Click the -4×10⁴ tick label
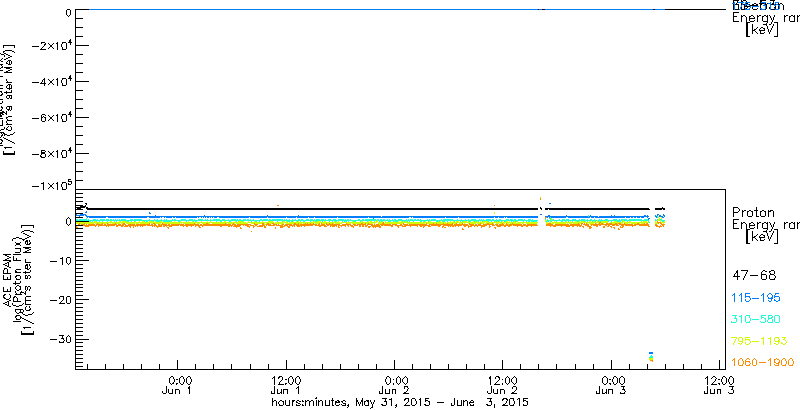This screenshot has height=410, width=800. [x=51, y=81]
